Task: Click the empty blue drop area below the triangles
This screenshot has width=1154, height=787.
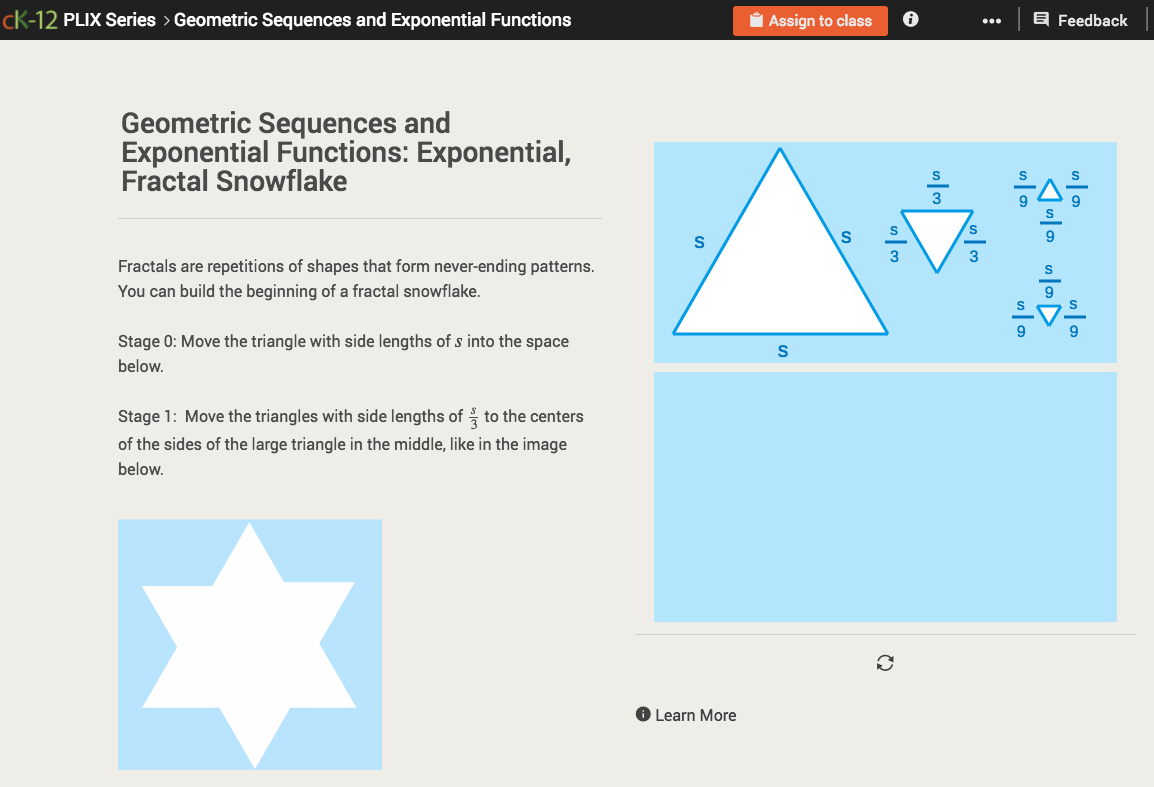Action: (884, 496)
